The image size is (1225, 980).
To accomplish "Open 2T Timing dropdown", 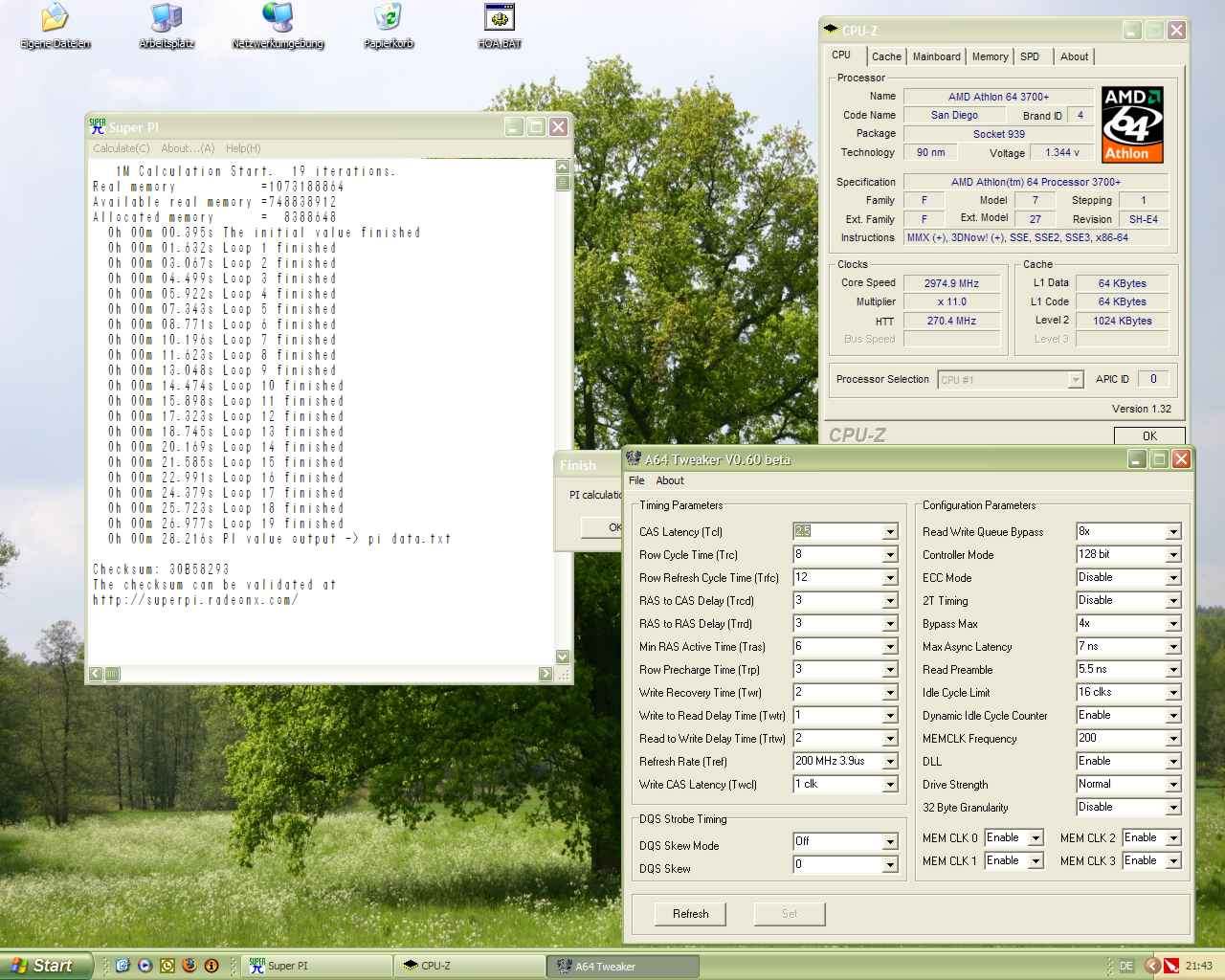I will [1173, 601].
